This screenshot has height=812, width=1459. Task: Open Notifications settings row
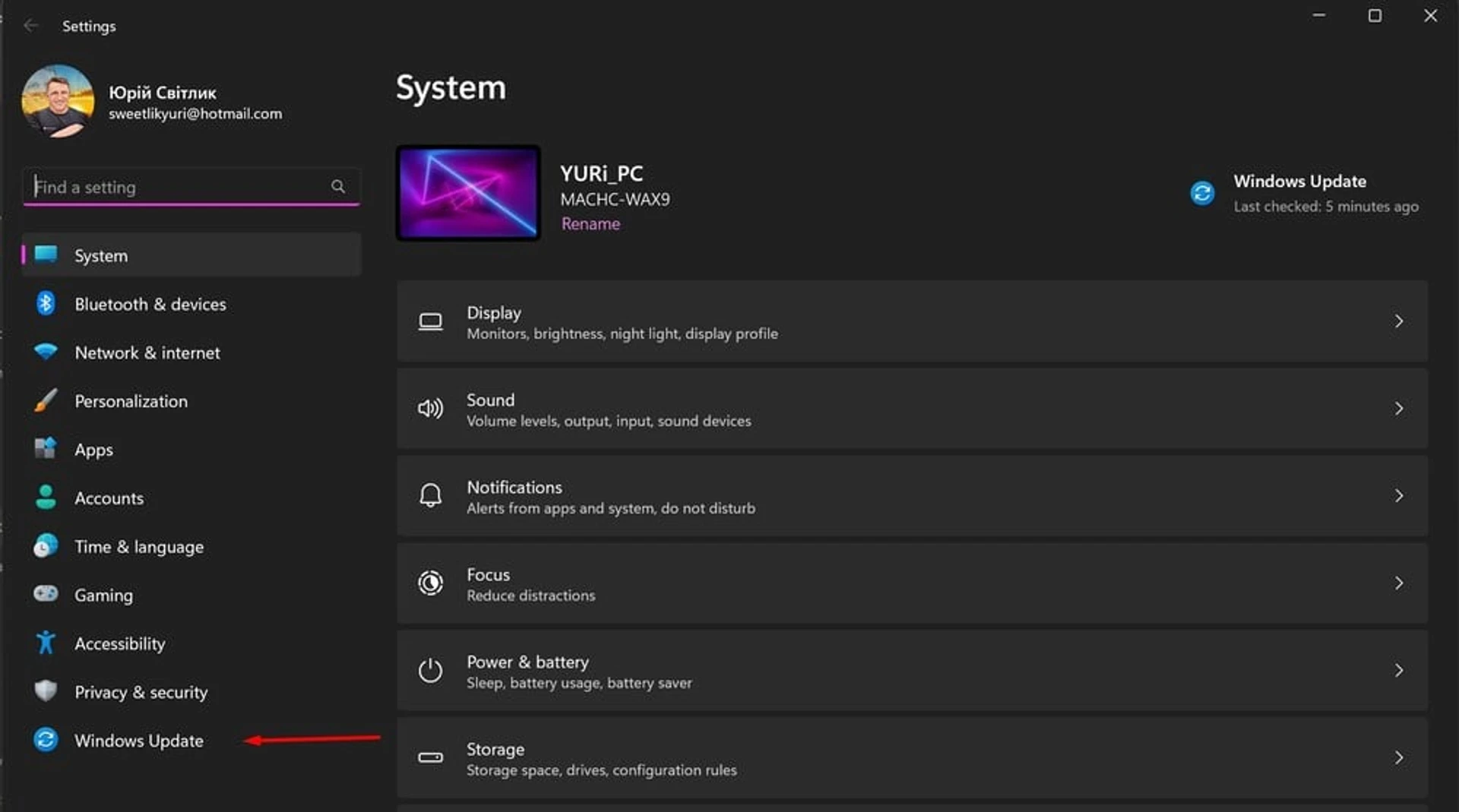912,496
